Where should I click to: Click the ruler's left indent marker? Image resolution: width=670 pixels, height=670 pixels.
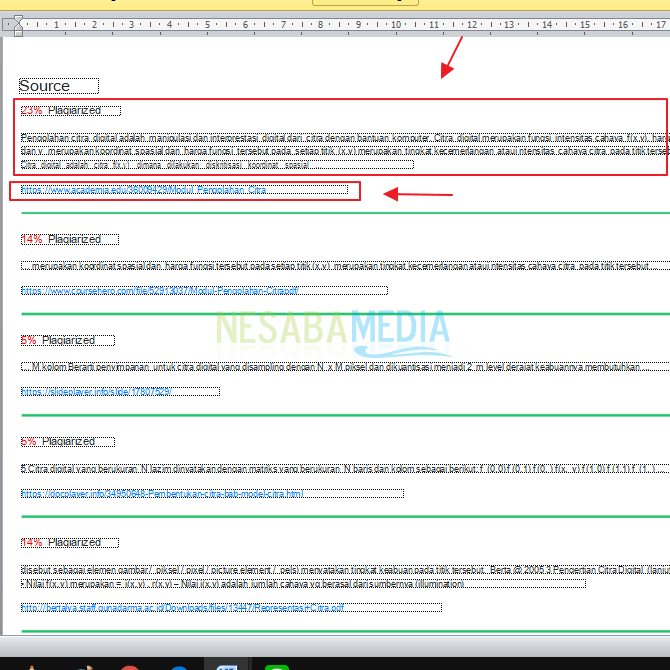[19, 23]
